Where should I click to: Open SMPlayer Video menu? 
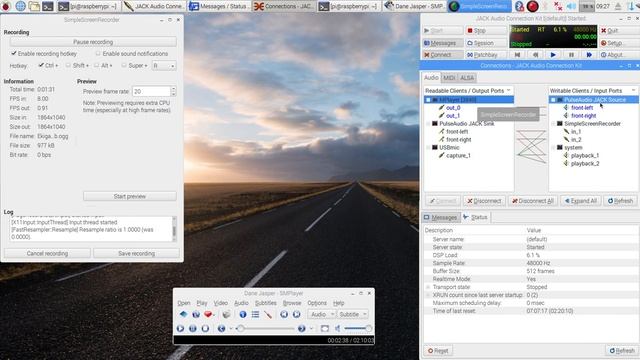(221, 303)
